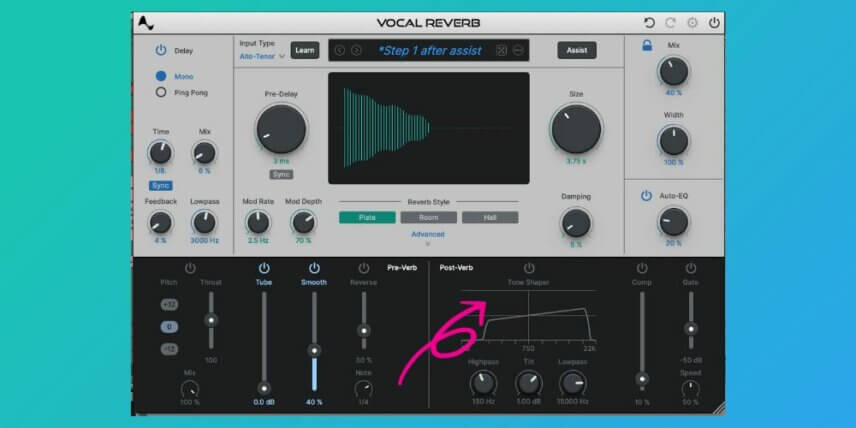
Task: Click the plugin power icon in header
Action: (x=714, y=23)
